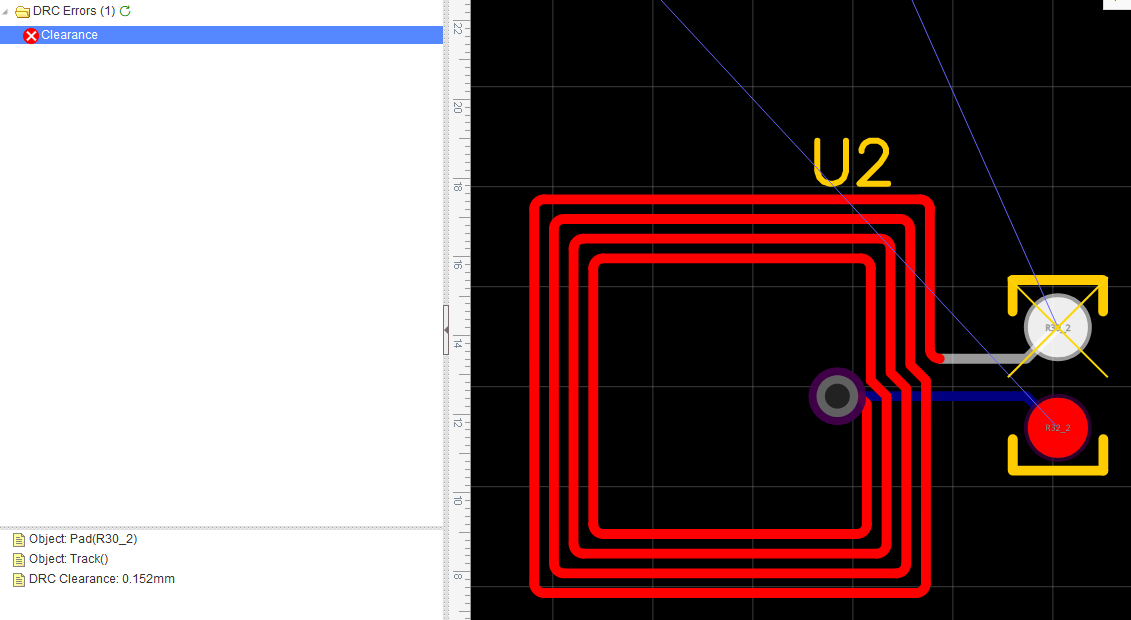1131x620 pixels.
Task: Click the DRC Errors folder icon
Action: coord(22,12)
